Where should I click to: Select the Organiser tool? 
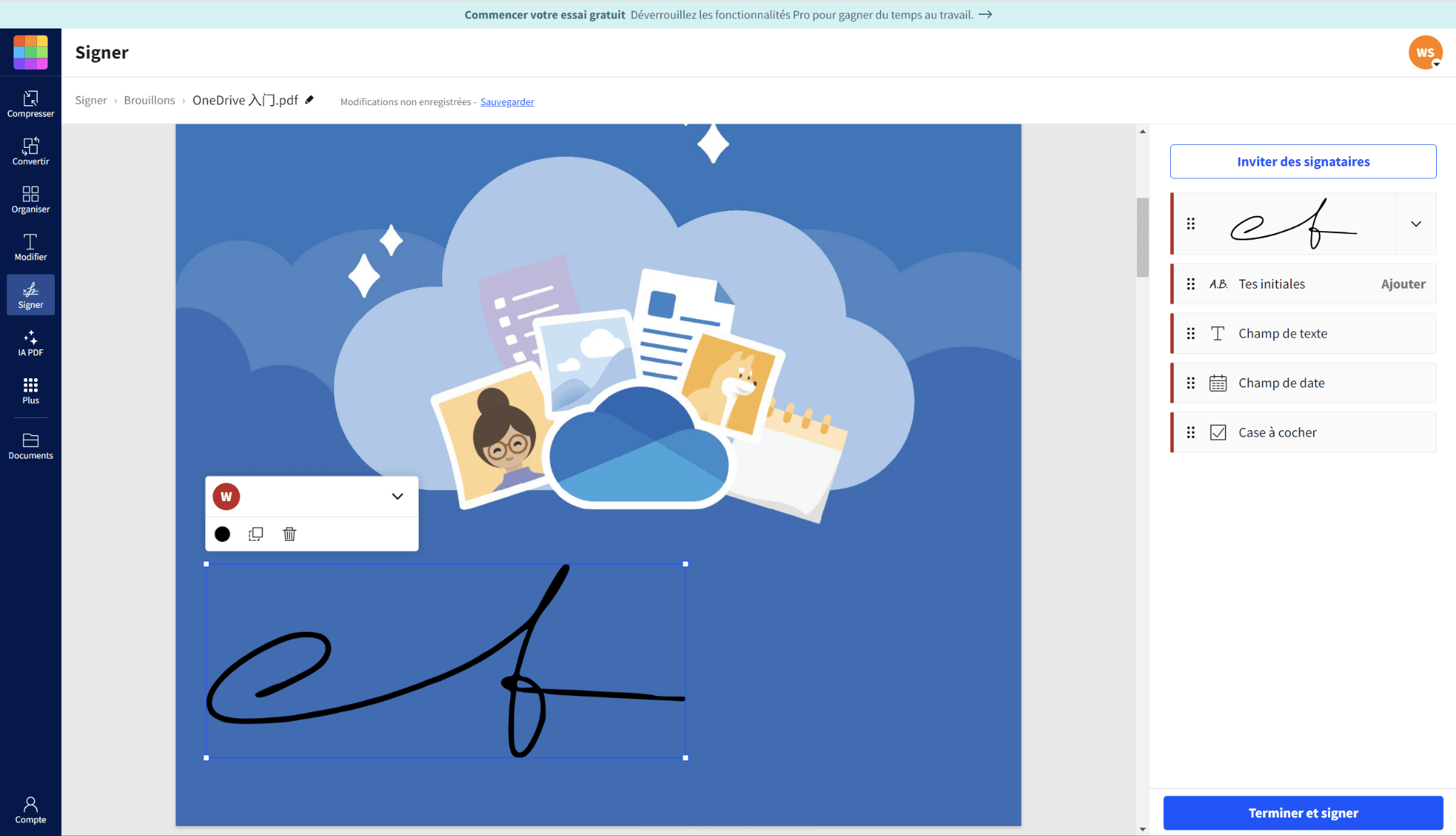coord(31,198)
